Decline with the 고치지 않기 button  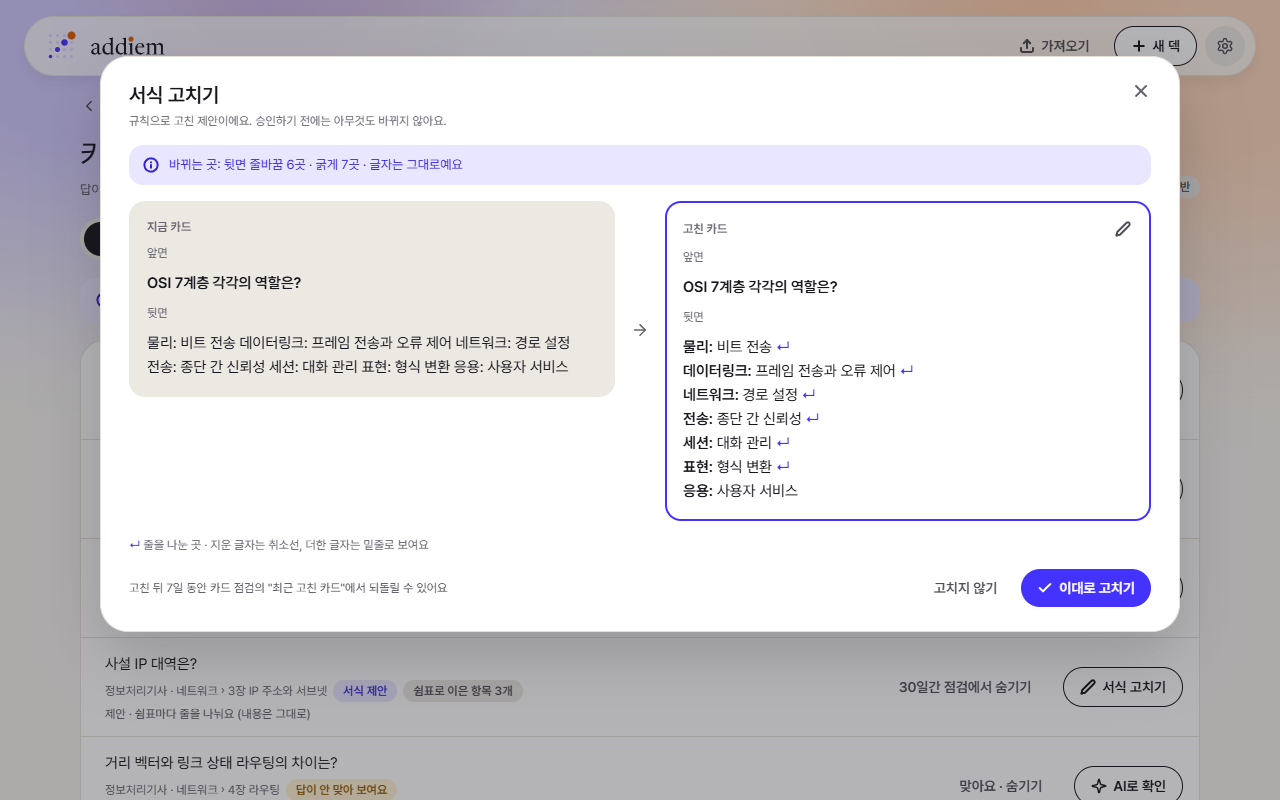tap(965, 588)
